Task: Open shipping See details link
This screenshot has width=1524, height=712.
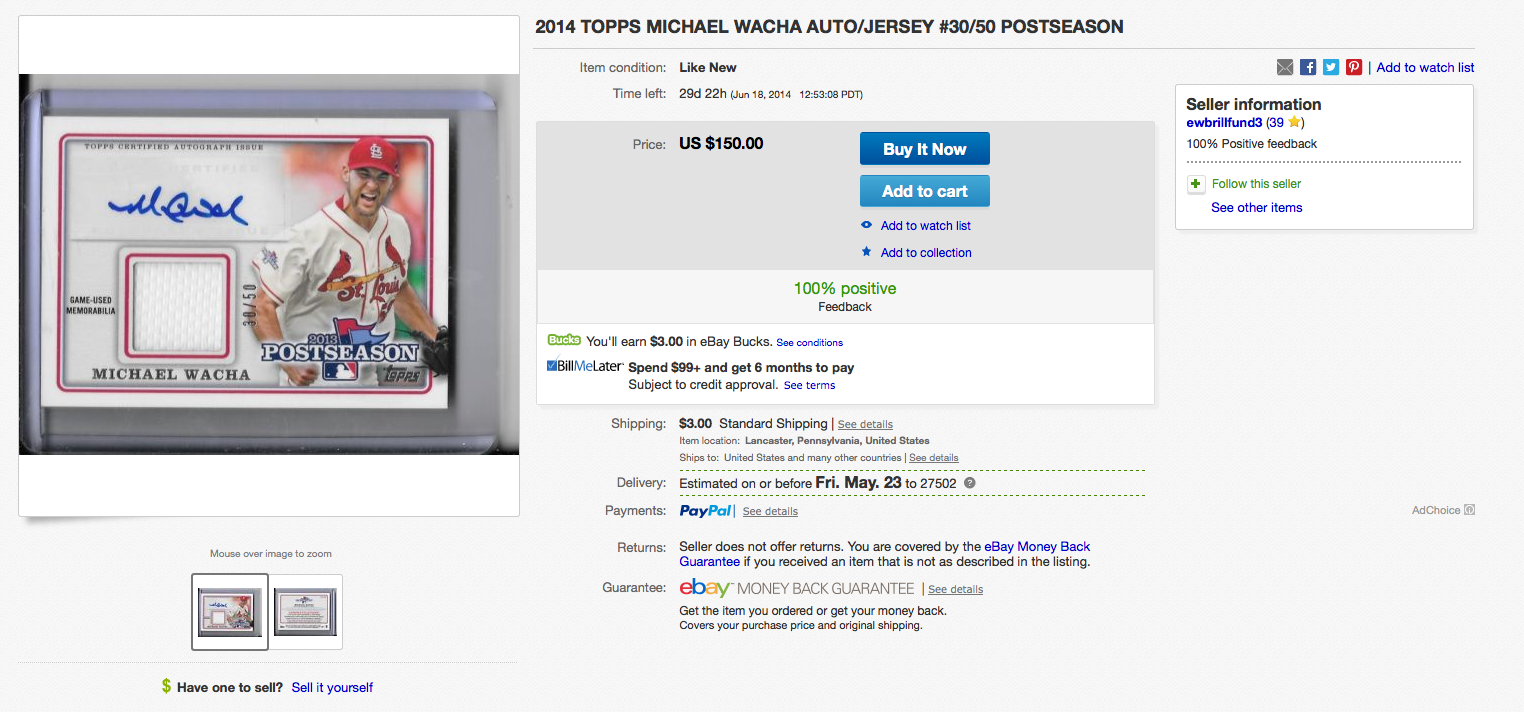Action: (x=865, y=424)
